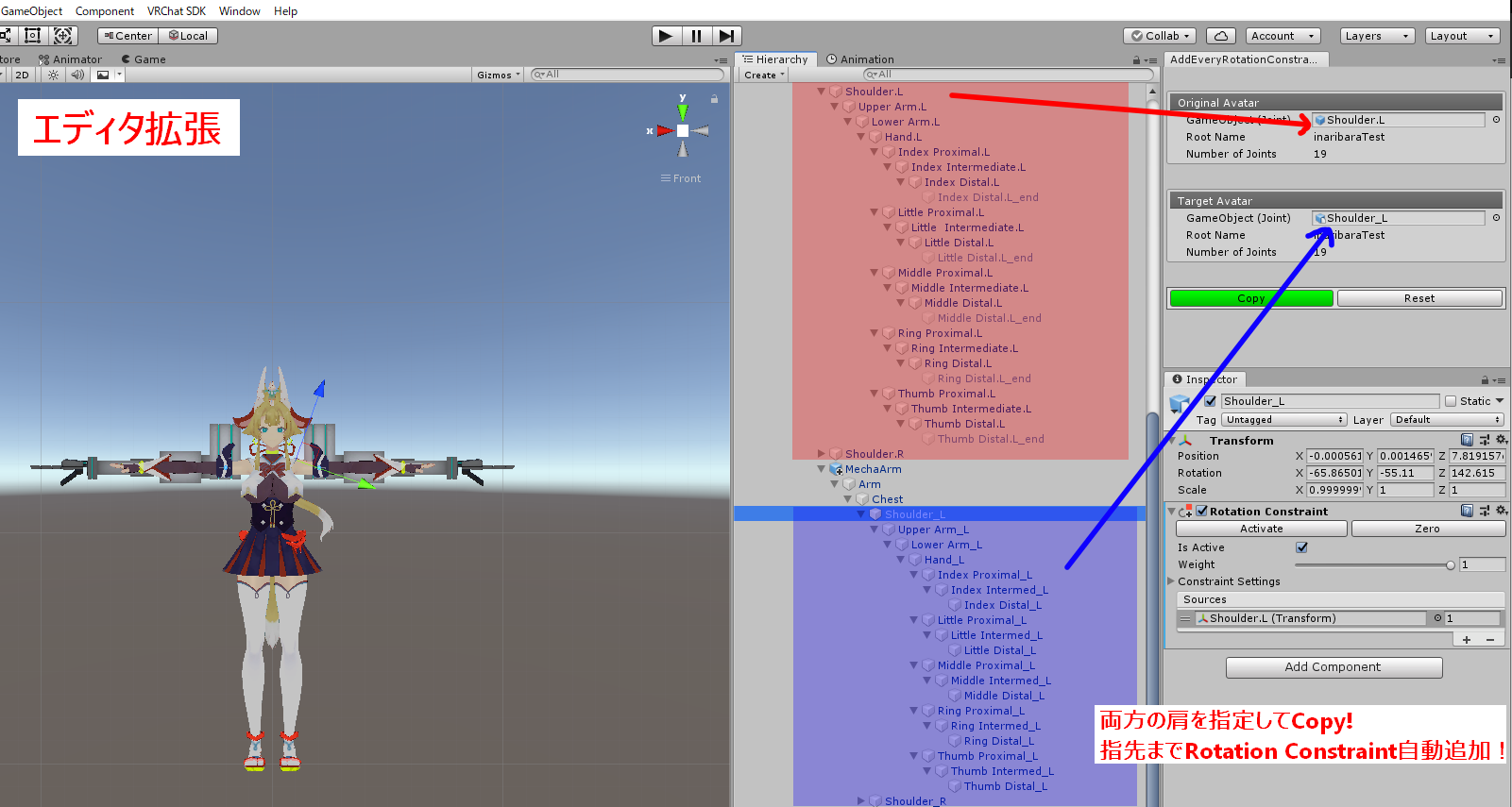Step forward one frame
The width and height of the screenshot is (1512, 807).
pyautogui.click(x=726, y=36)
